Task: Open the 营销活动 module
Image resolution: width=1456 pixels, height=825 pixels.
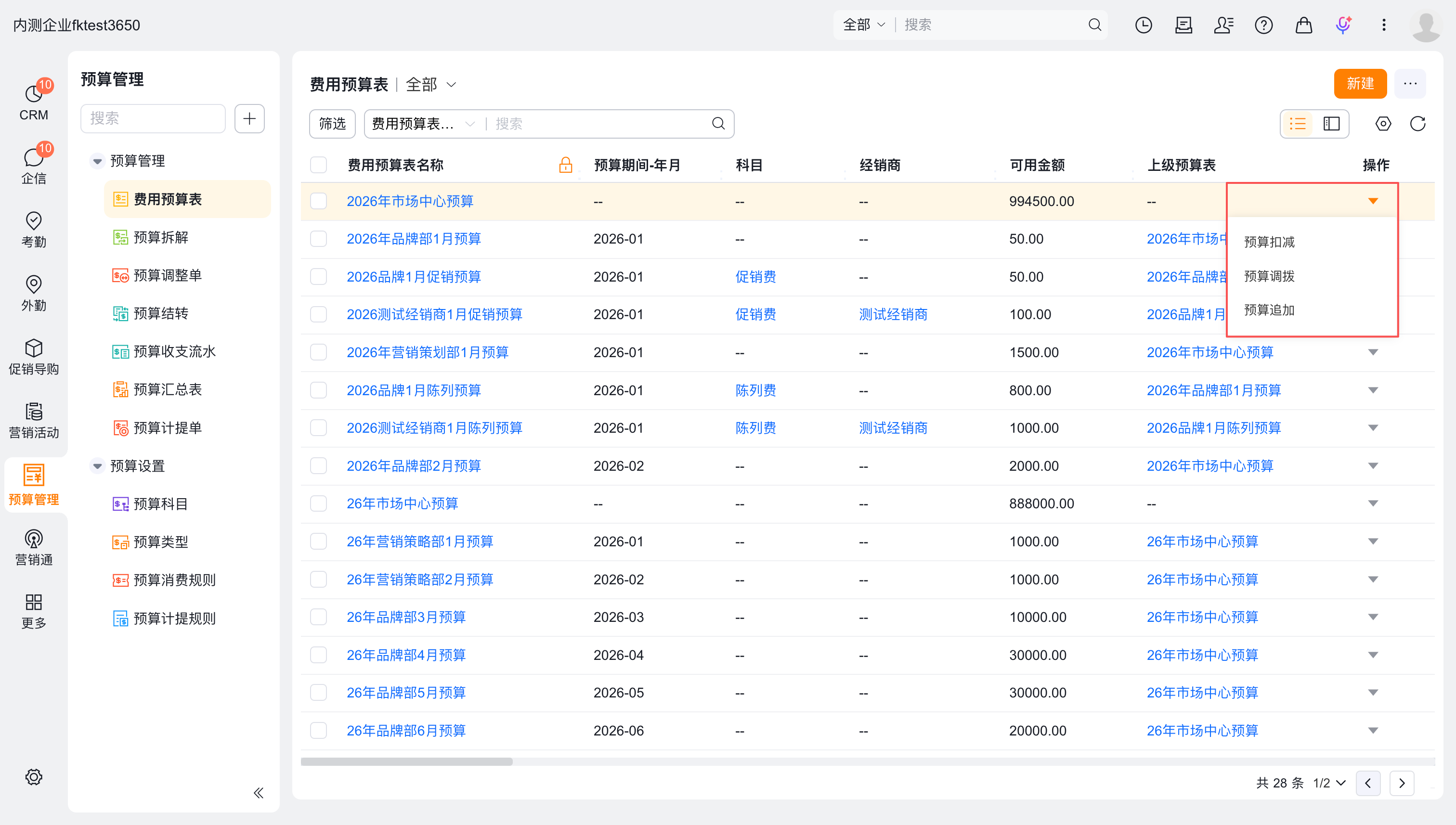Action: [33, 420]
